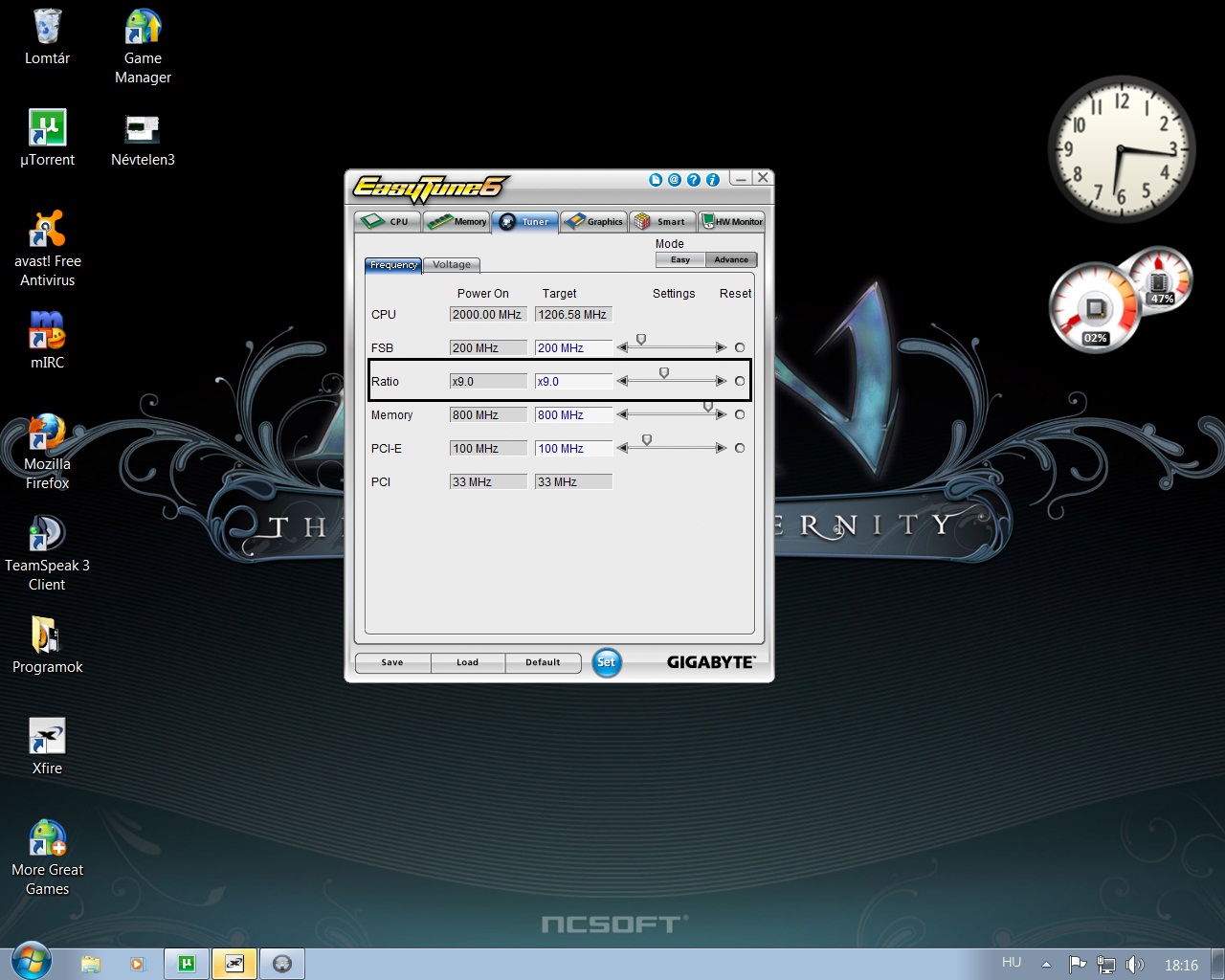Open the Smart tab
The image size is (1225, 980).
(x=662, y=221)
